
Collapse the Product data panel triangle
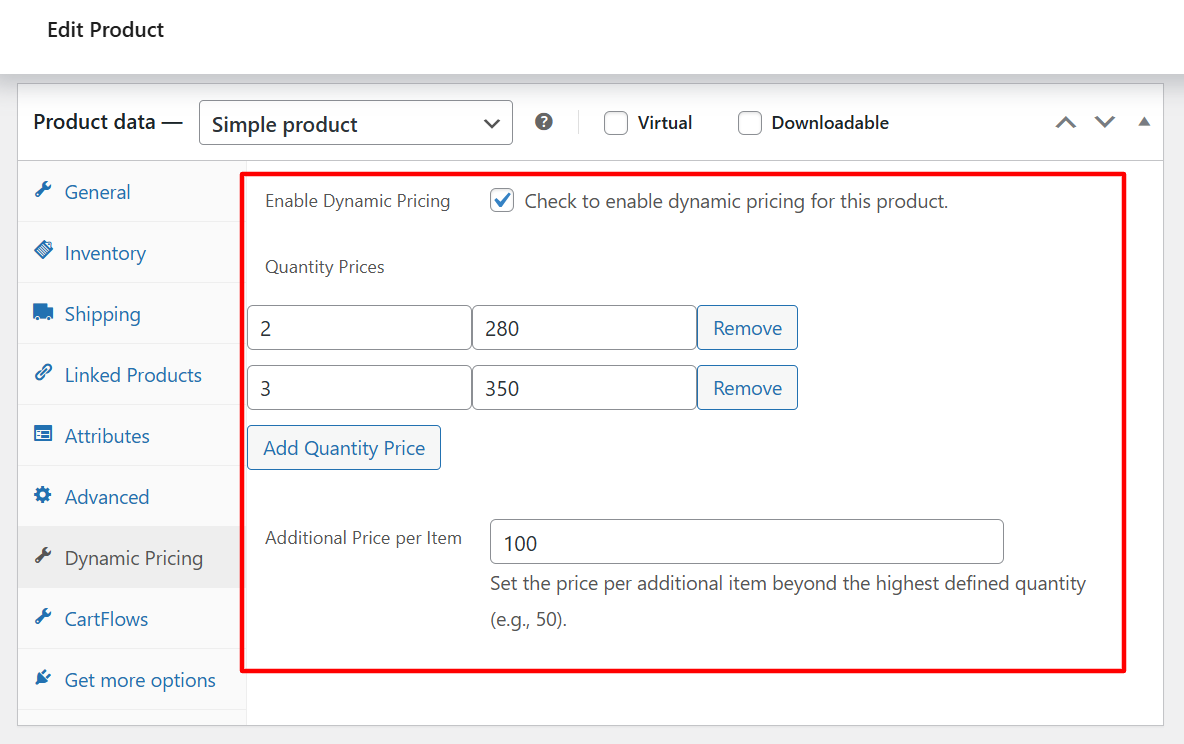click(x=1144, y=122)
